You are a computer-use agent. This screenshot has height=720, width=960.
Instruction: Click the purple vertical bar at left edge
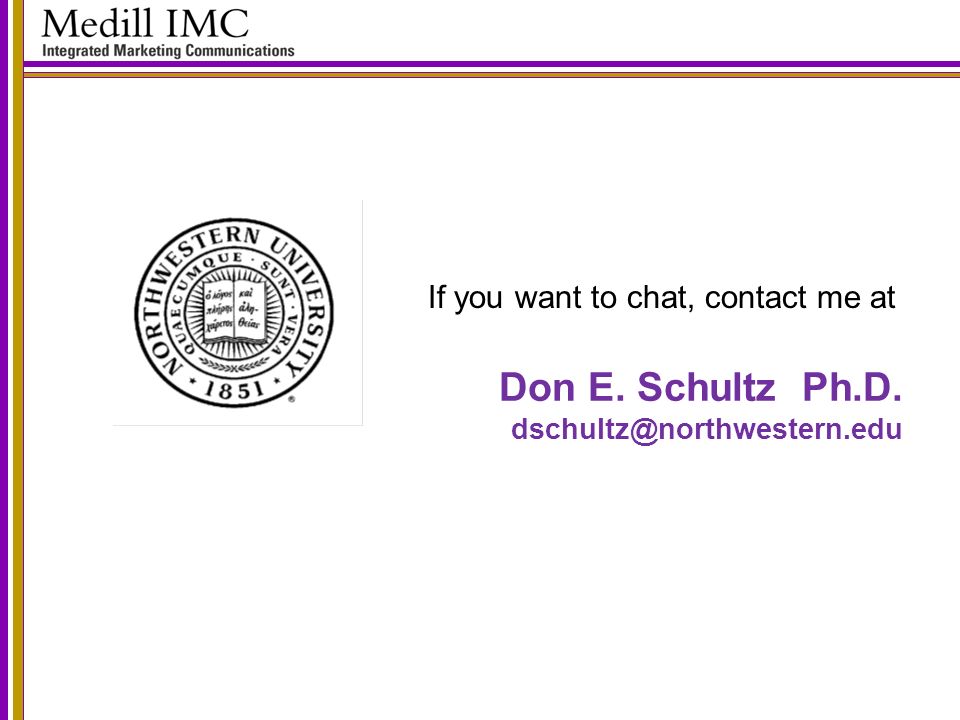point(5,360)
